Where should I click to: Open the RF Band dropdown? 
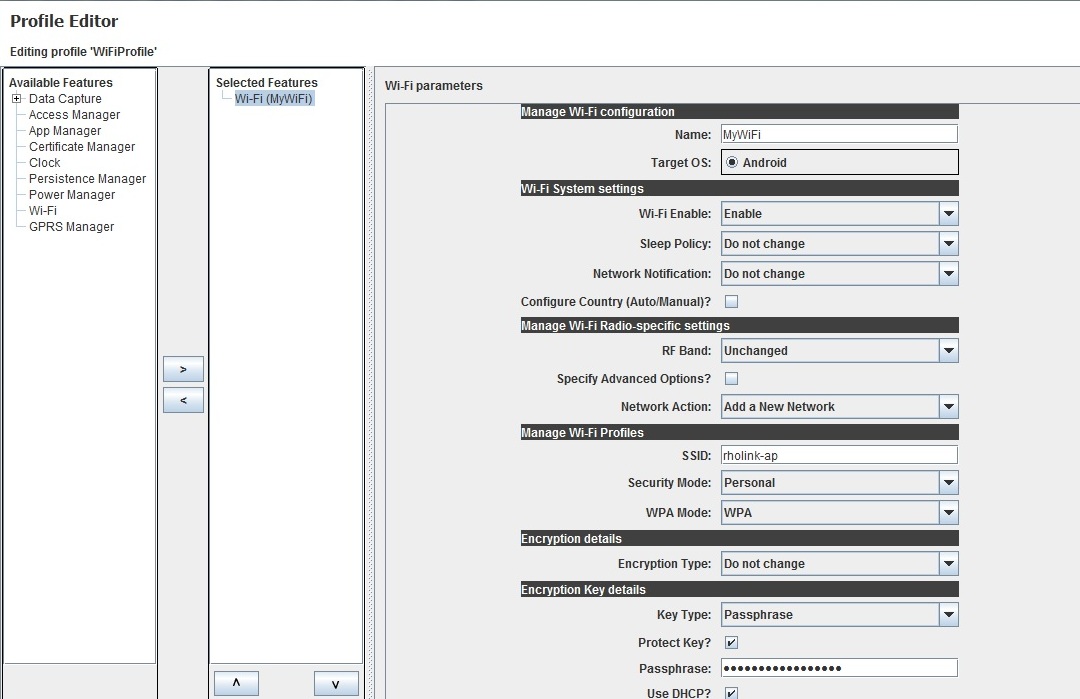click(948, 351)
